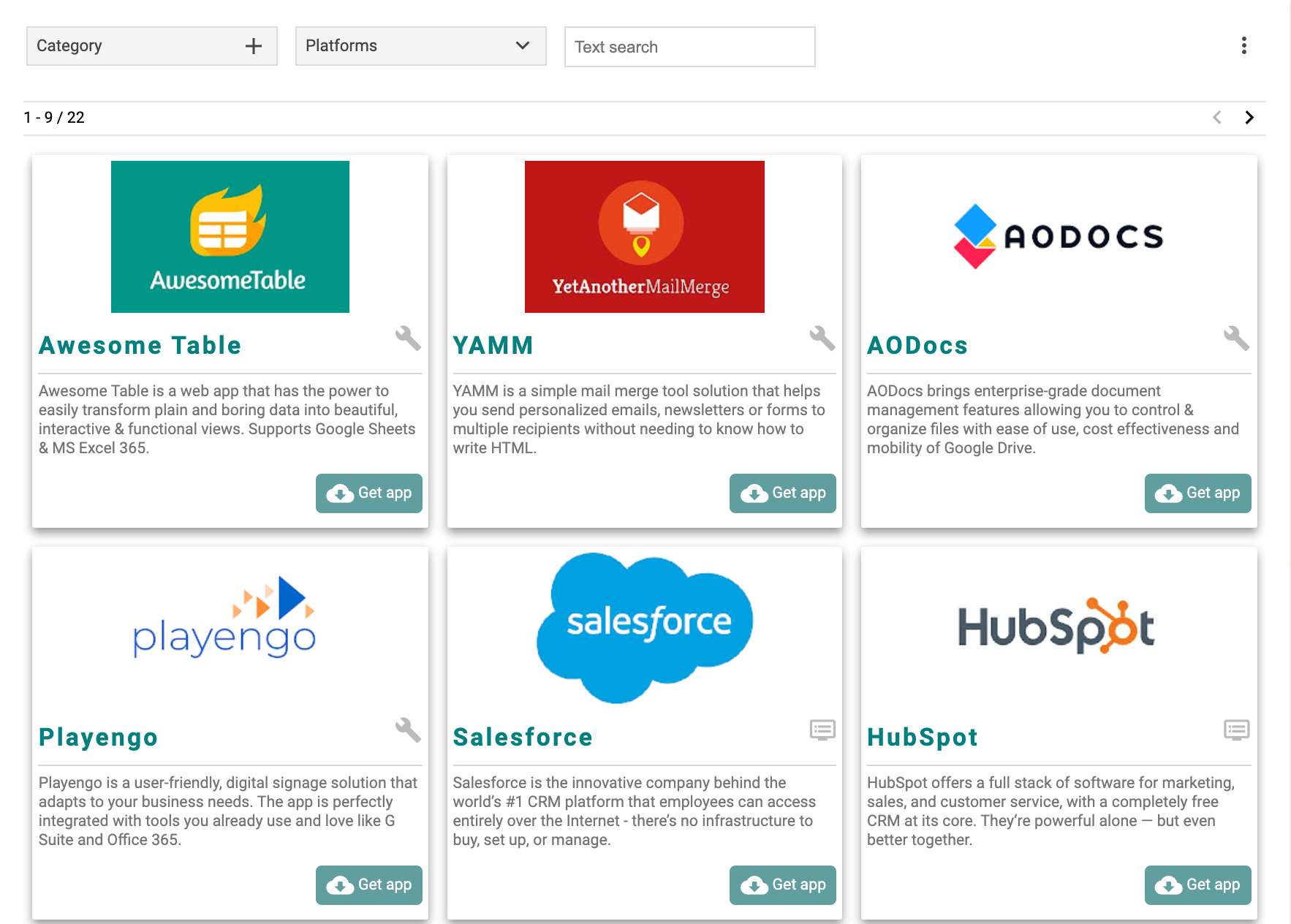
Task: Select the HubSpot title
Action: [923, 737]
